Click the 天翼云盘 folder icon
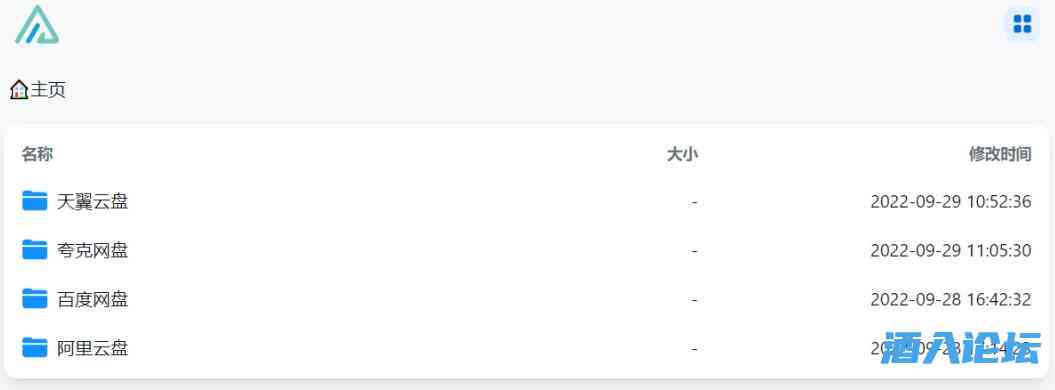The height and width of the screenshot is (390, 1055). [34, 200]
